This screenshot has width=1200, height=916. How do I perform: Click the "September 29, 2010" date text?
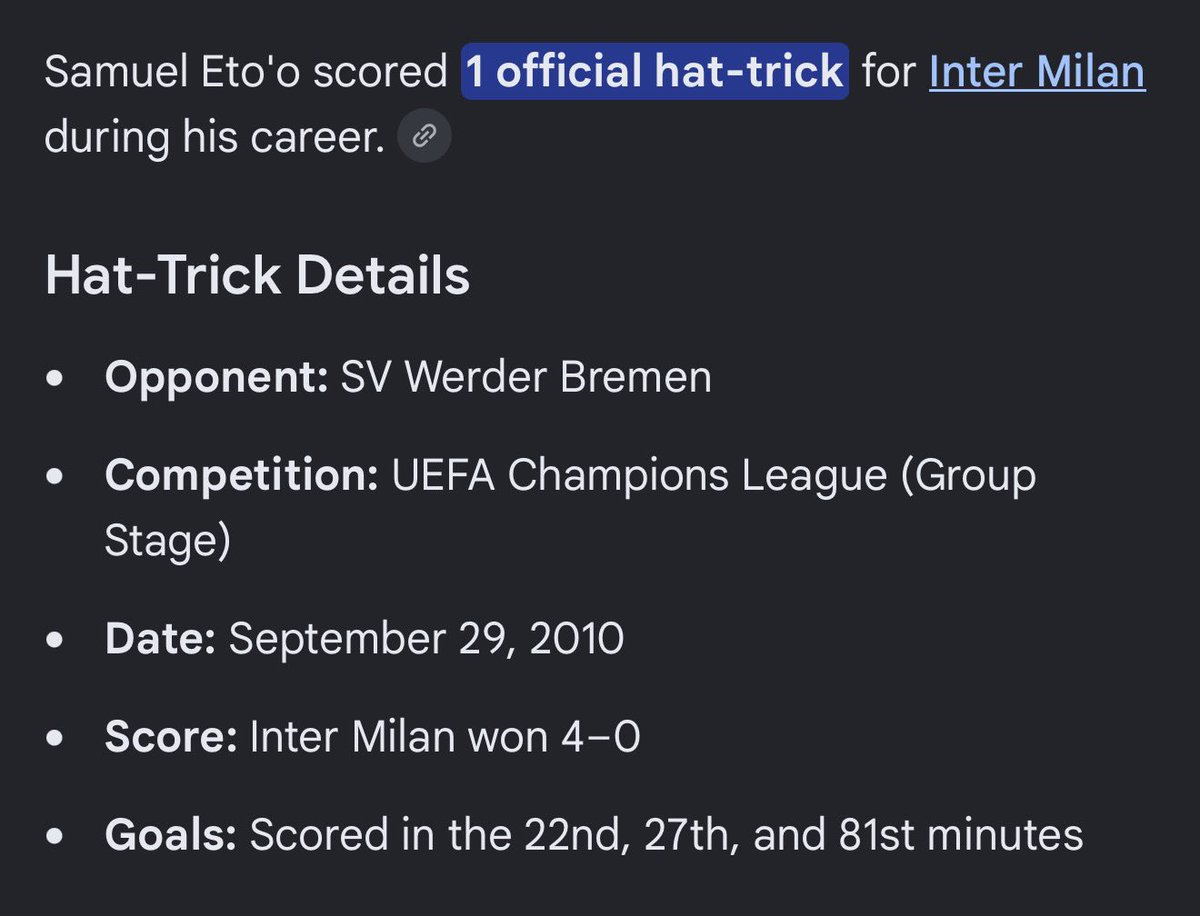tap(426, 639)
